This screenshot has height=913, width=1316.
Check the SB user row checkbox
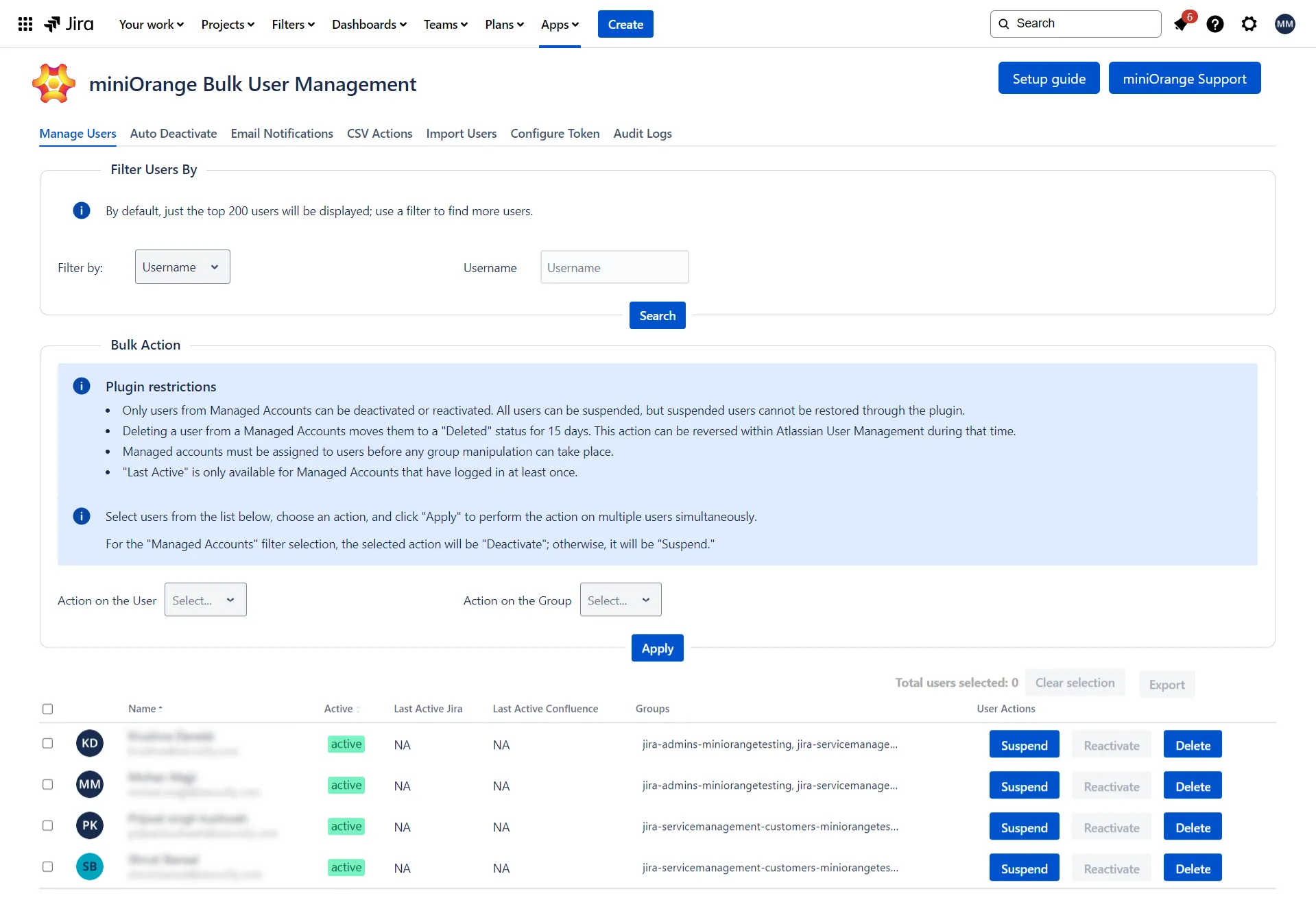click(47, 866)
